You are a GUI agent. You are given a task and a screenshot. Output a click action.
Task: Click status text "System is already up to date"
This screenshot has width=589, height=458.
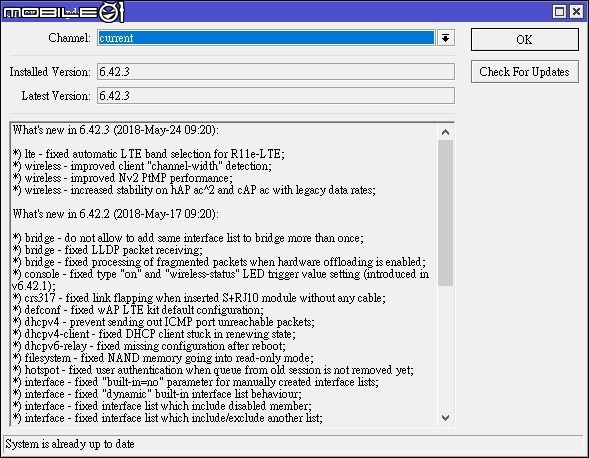(70, 444)
